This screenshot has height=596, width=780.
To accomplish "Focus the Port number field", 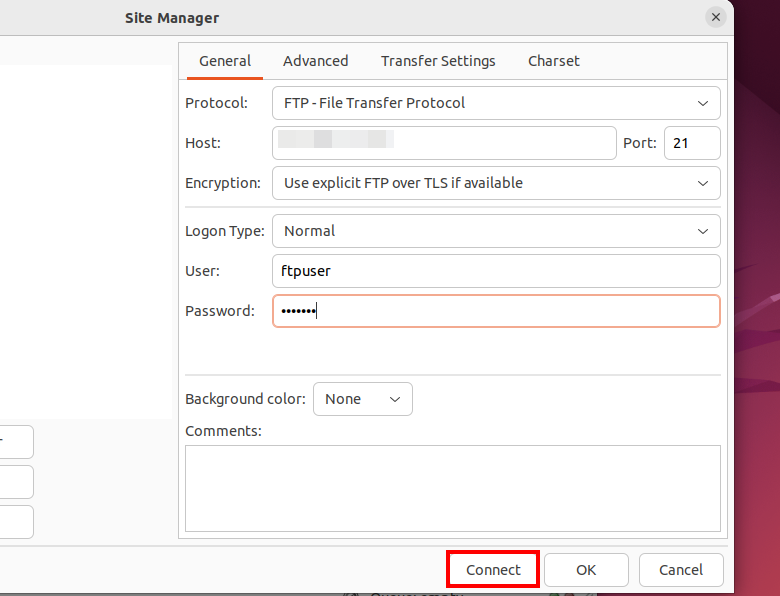I will tap(692, 143).
